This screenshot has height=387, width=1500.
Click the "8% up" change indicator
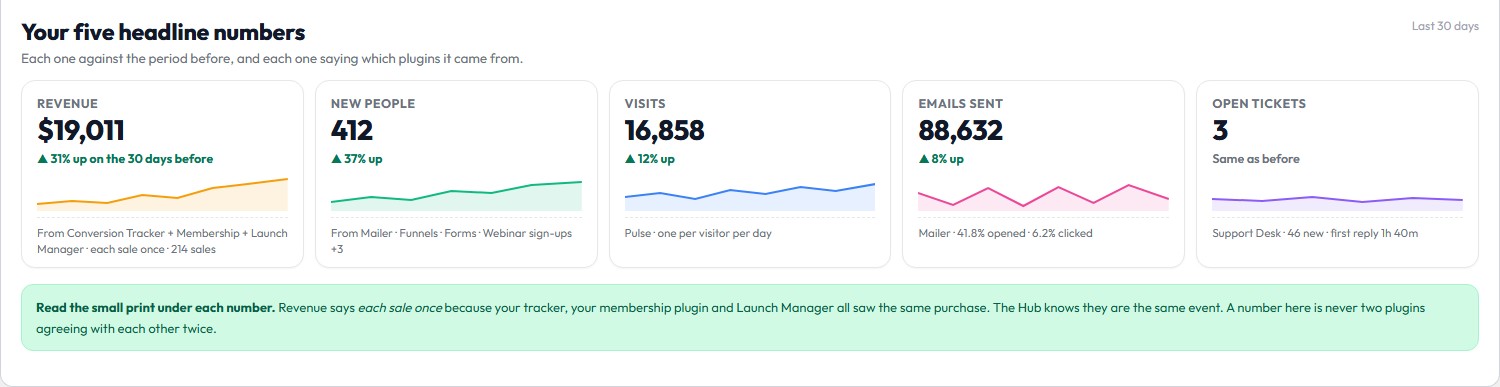[941, 159]
